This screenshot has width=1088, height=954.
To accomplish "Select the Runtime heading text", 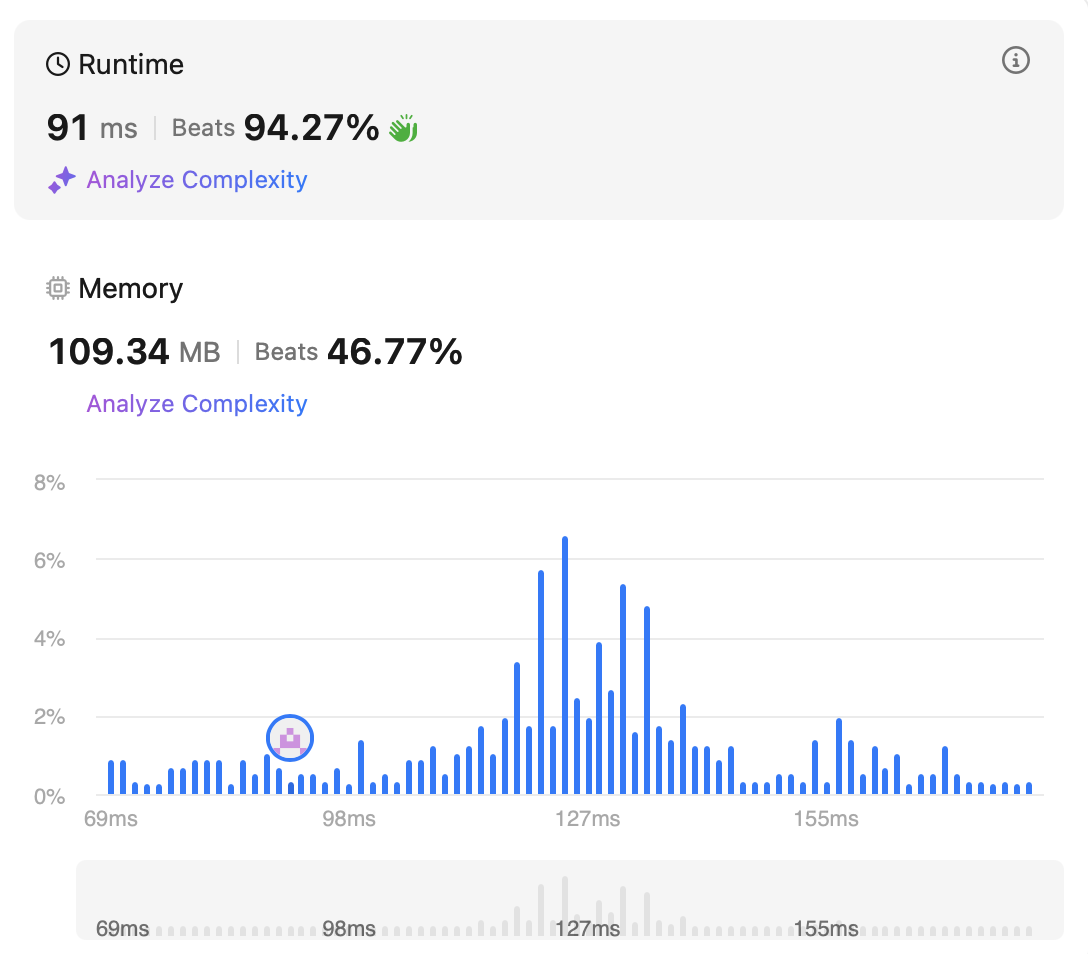I will [x=131, y=65].
